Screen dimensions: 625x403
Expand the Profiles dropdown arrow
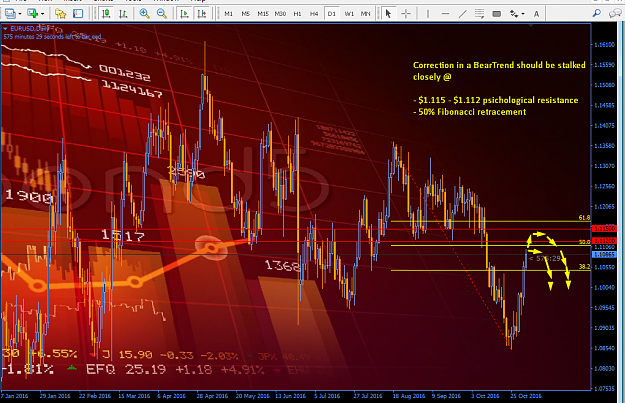pos(42,14)
